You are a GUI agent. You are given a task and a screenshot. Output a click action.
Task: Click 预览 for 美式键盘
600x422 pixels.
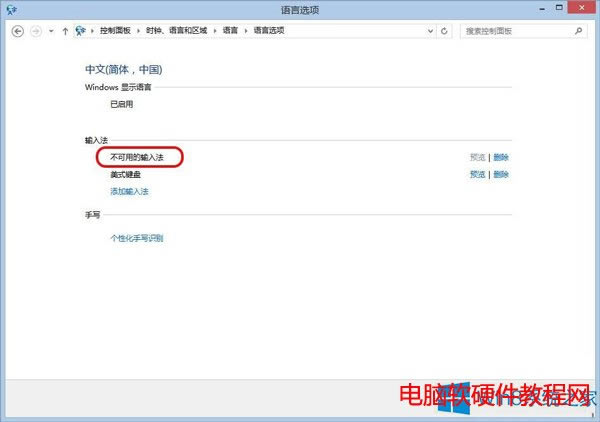(x=478, y=174)
